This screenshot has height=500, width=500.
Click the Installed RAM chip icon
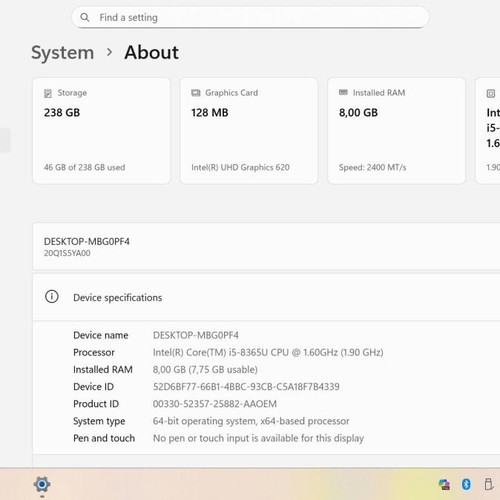pos(343,92)
